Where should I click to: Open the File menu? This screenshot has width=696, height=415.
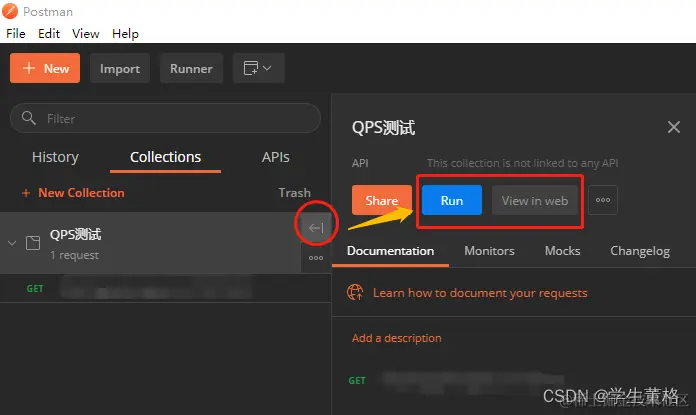16,34
